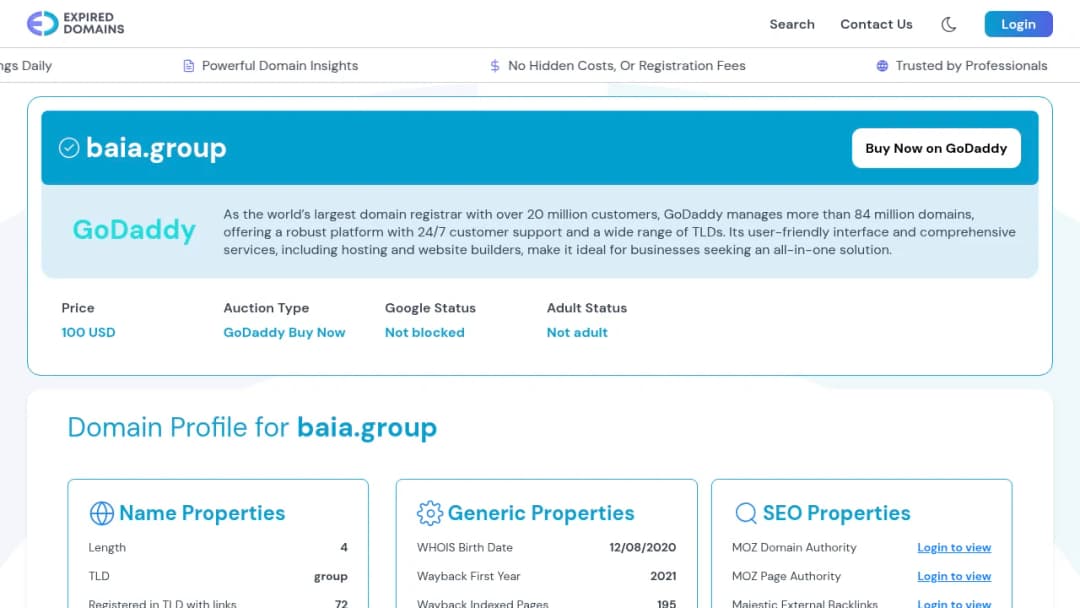Click the Name Properties heading
This screenshot has width=1080, height=608.
point(202,513)
